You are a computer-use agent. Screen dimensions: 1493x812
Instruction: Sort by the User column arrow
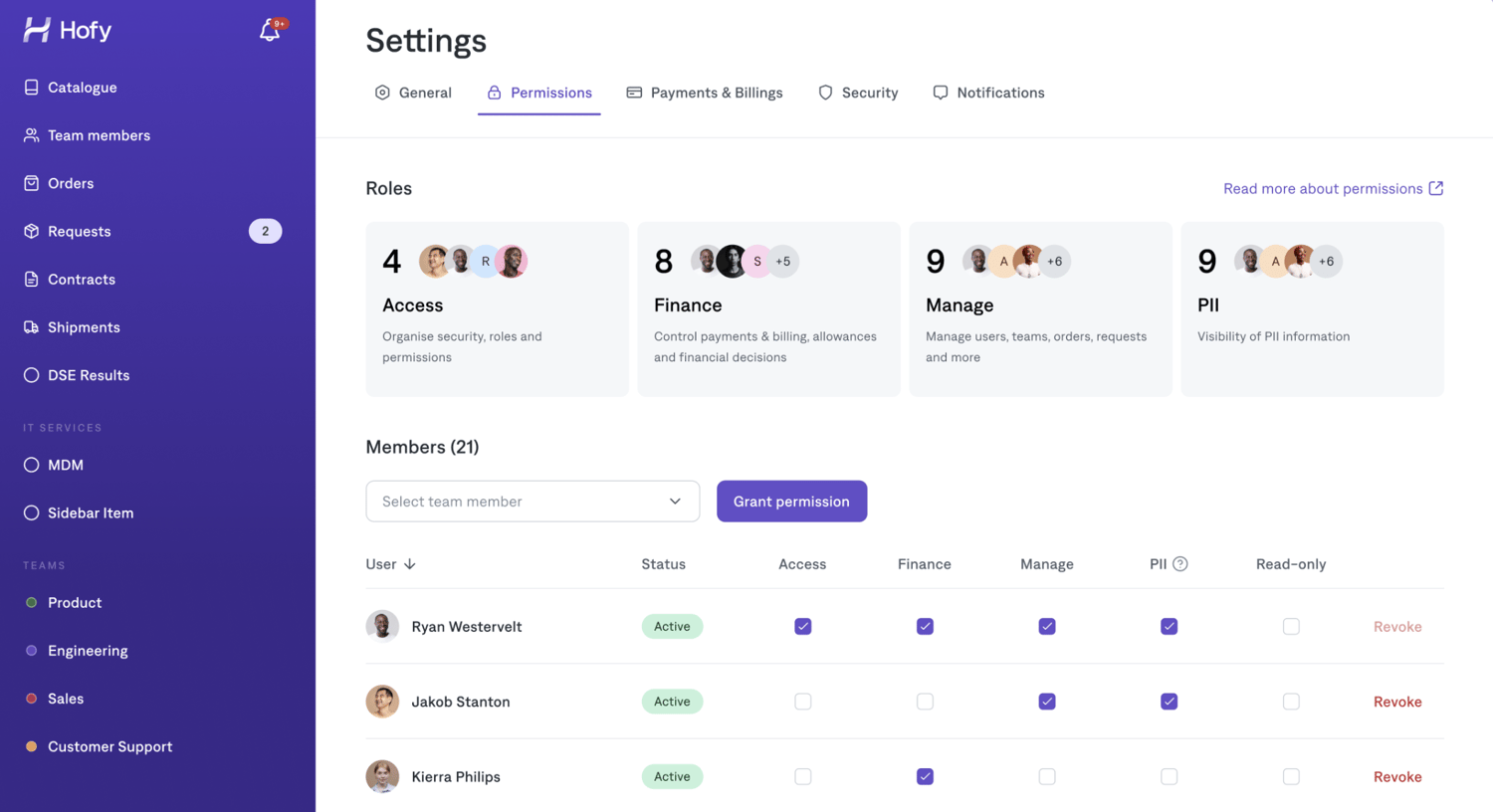coord(410,564)
